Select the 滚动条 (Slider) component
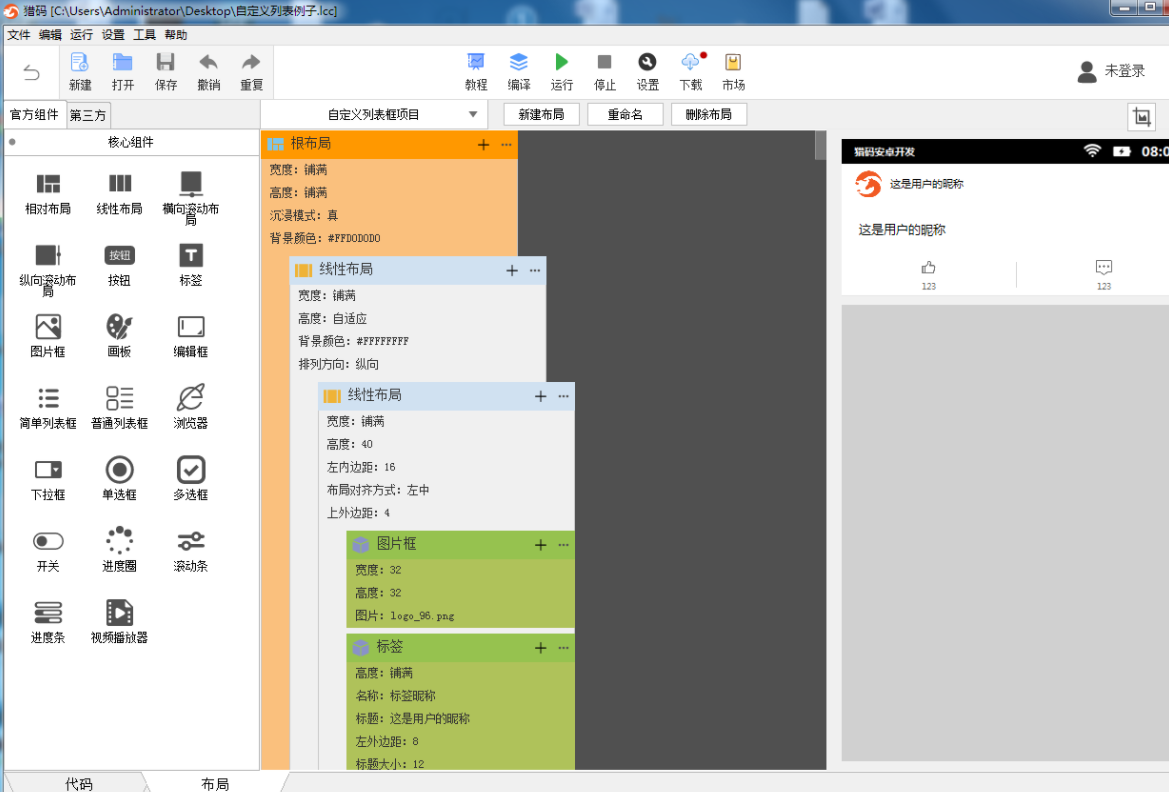Viewport: 1169px width, 792px height. click(x=190, y=542)
